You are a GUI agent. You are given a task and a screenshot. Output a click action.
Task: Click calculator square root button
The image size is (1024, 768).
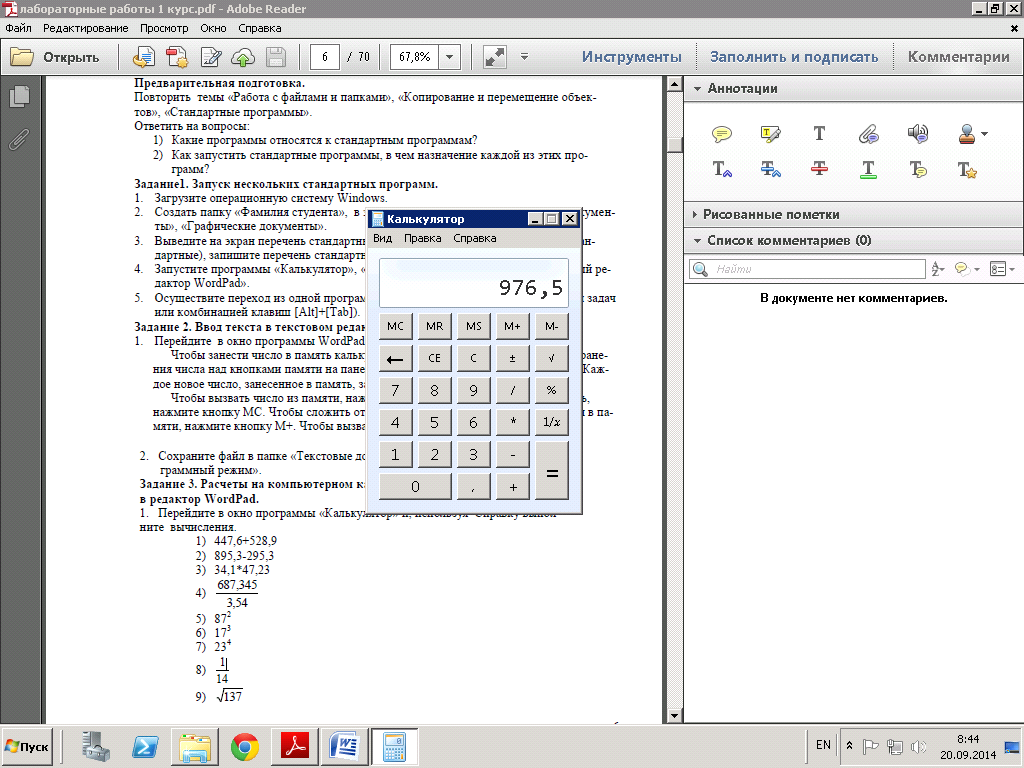click(x=552, y=358)
